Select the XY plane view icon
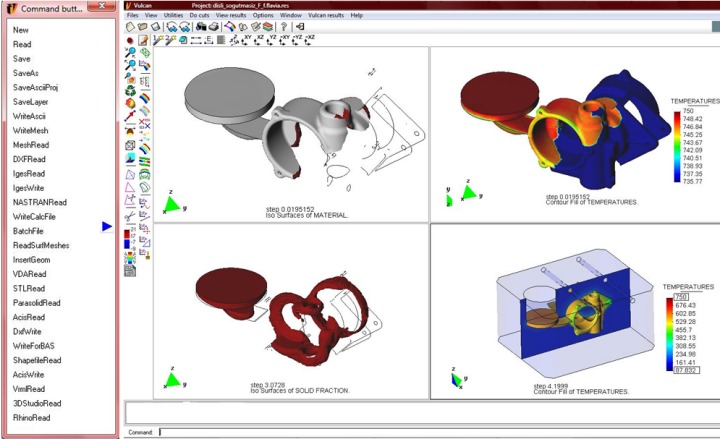Viewport: 720px width, 439px height. click(x=245, y=39)
